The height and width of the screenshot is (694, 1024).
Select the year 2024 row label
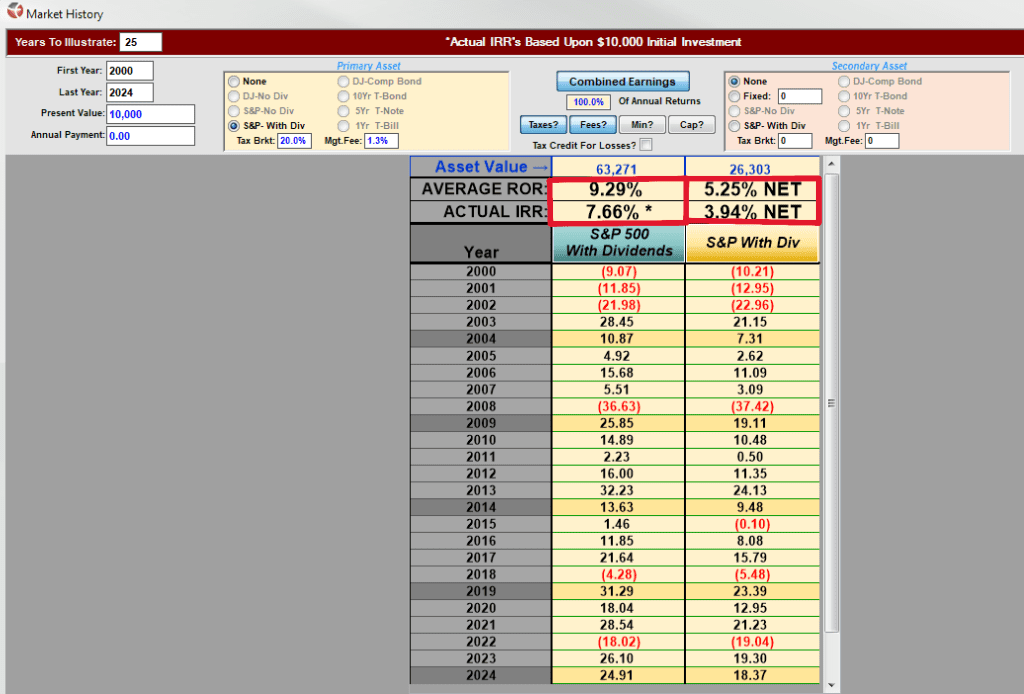click(x=481, y=676)
